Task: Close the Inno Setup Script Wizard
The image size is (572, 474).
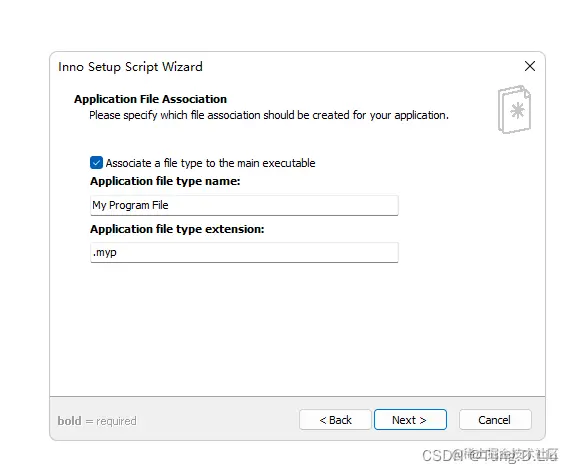Action: (x=530, y=66)
